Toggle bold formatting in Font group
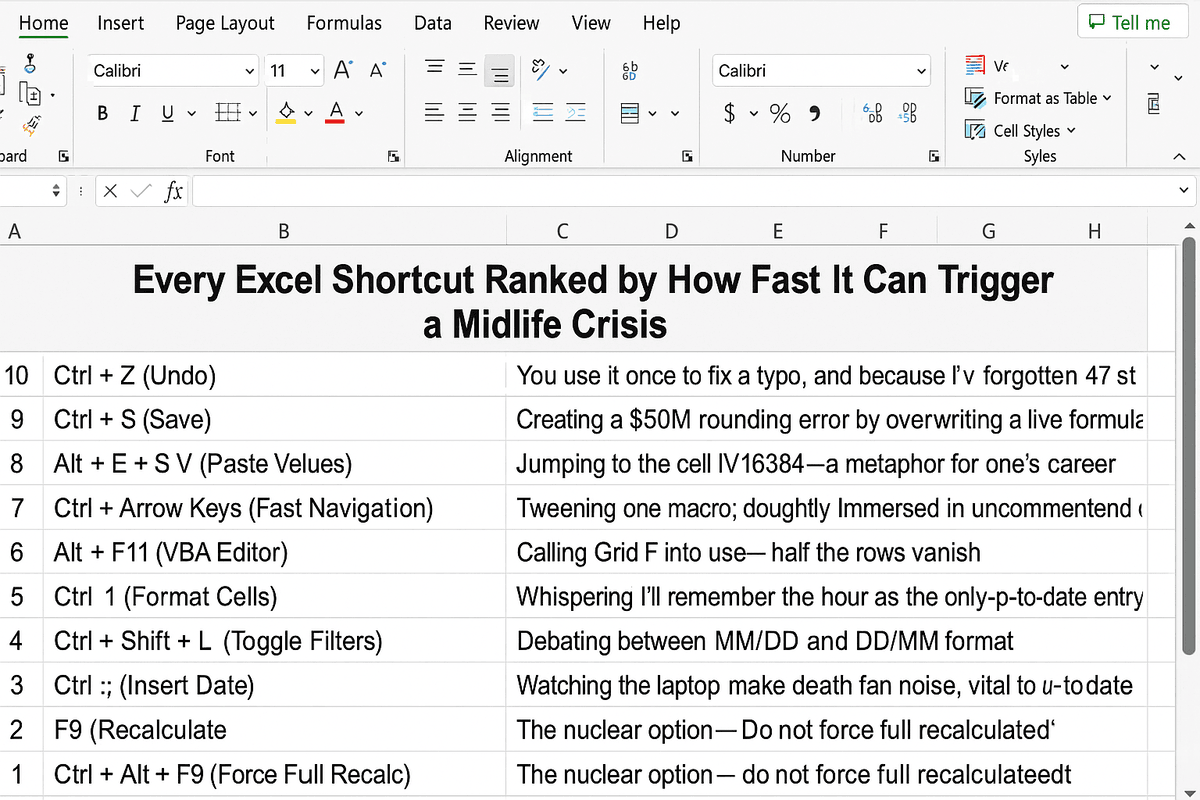Viewport: 1200px width, 800px height. (x=102, y=114)
